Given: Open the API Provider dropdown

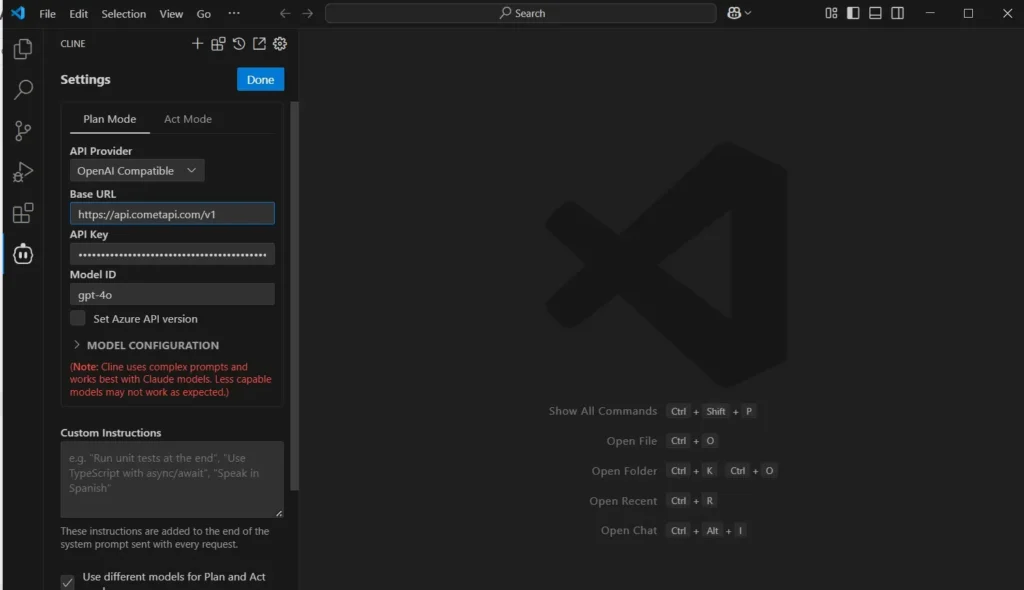Looking at the screenshot, I should tap(136, 170).
